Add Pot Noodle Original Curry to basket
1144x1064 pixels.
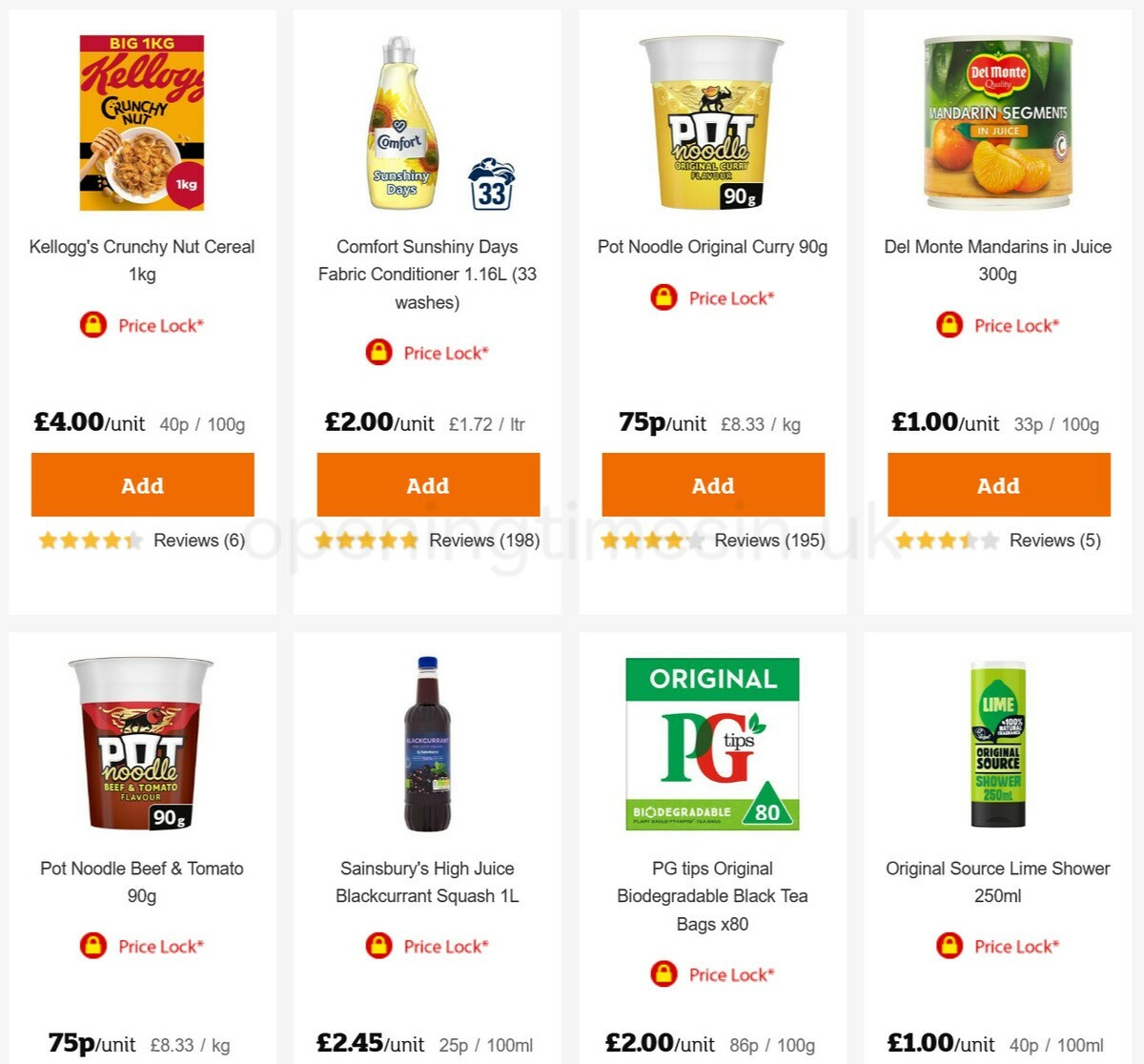tap(713, 484)
